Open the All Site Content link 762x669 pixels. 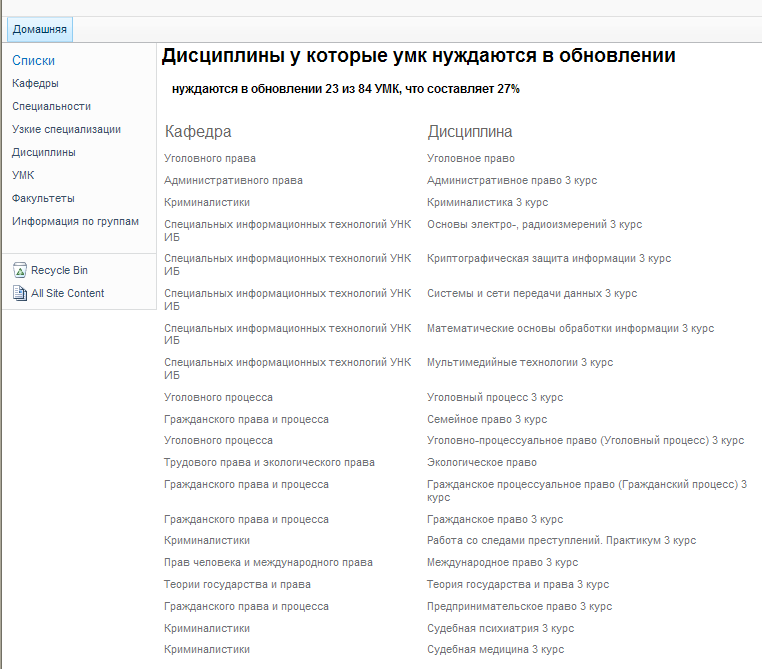(68, 293)
